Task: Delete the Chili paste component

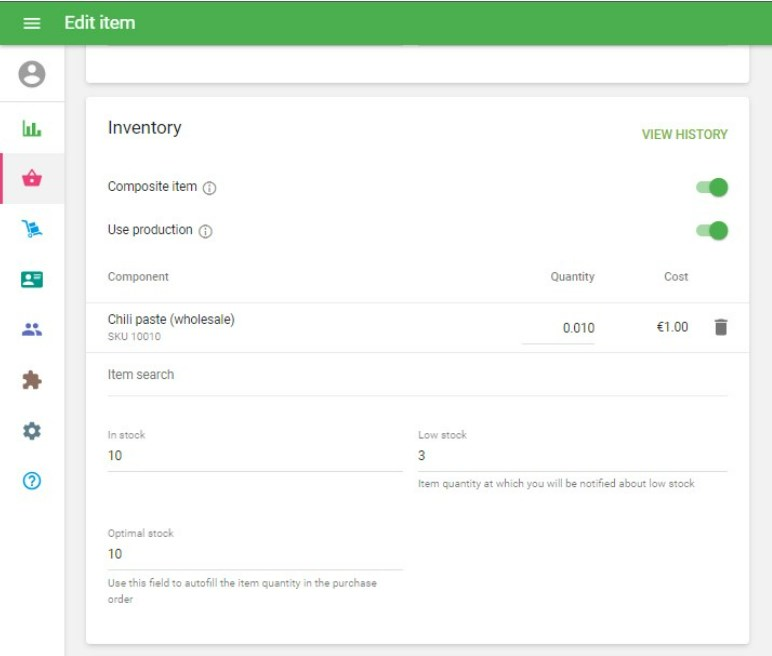Action: (721, 327)
